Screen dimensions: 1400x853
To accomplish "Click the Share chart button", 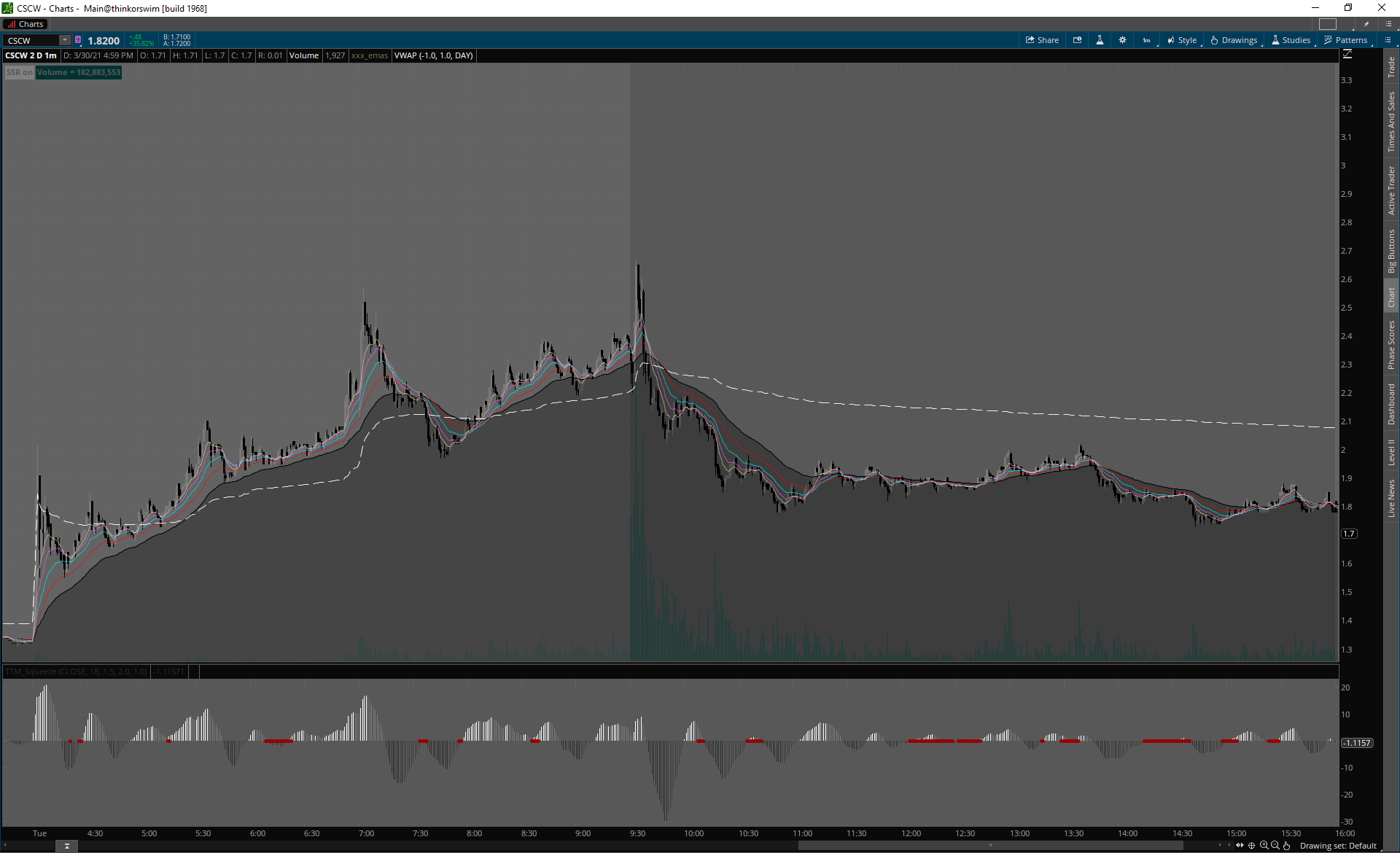I will (1042, 40).
